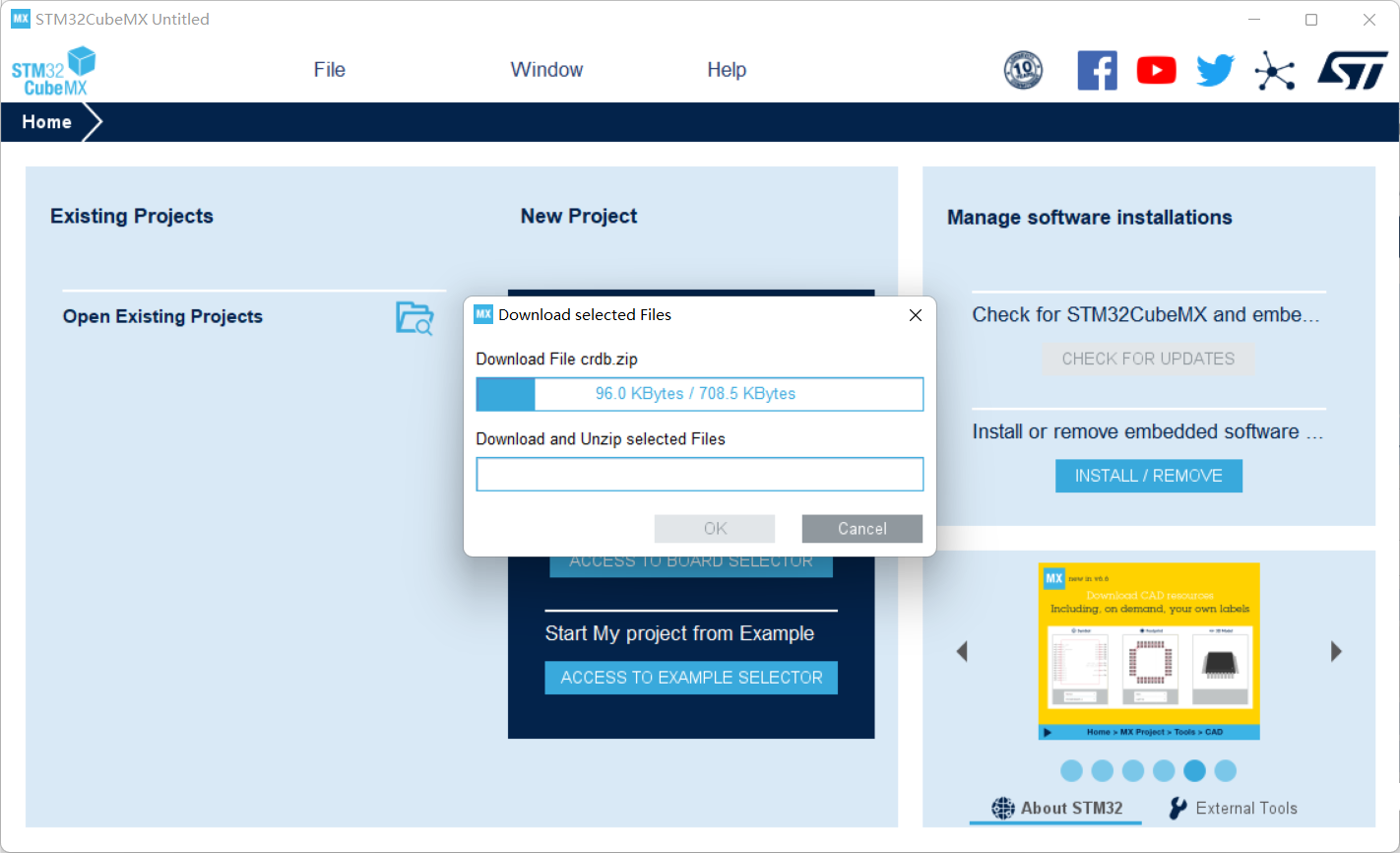Screen dimensions: 1400x853
Task: Click the open folder search icon
Action: point(414,318)
